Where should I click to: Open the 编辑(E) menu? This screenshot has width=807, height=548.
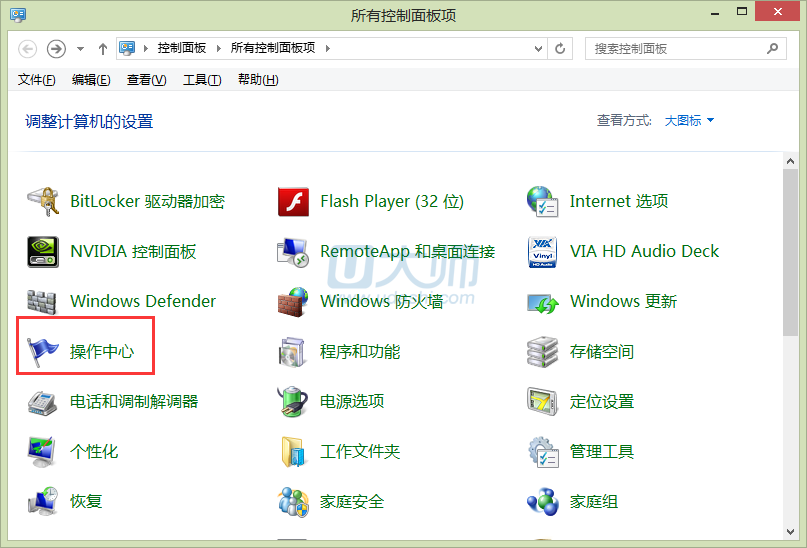pyautogui.click(x=91, y=80)
